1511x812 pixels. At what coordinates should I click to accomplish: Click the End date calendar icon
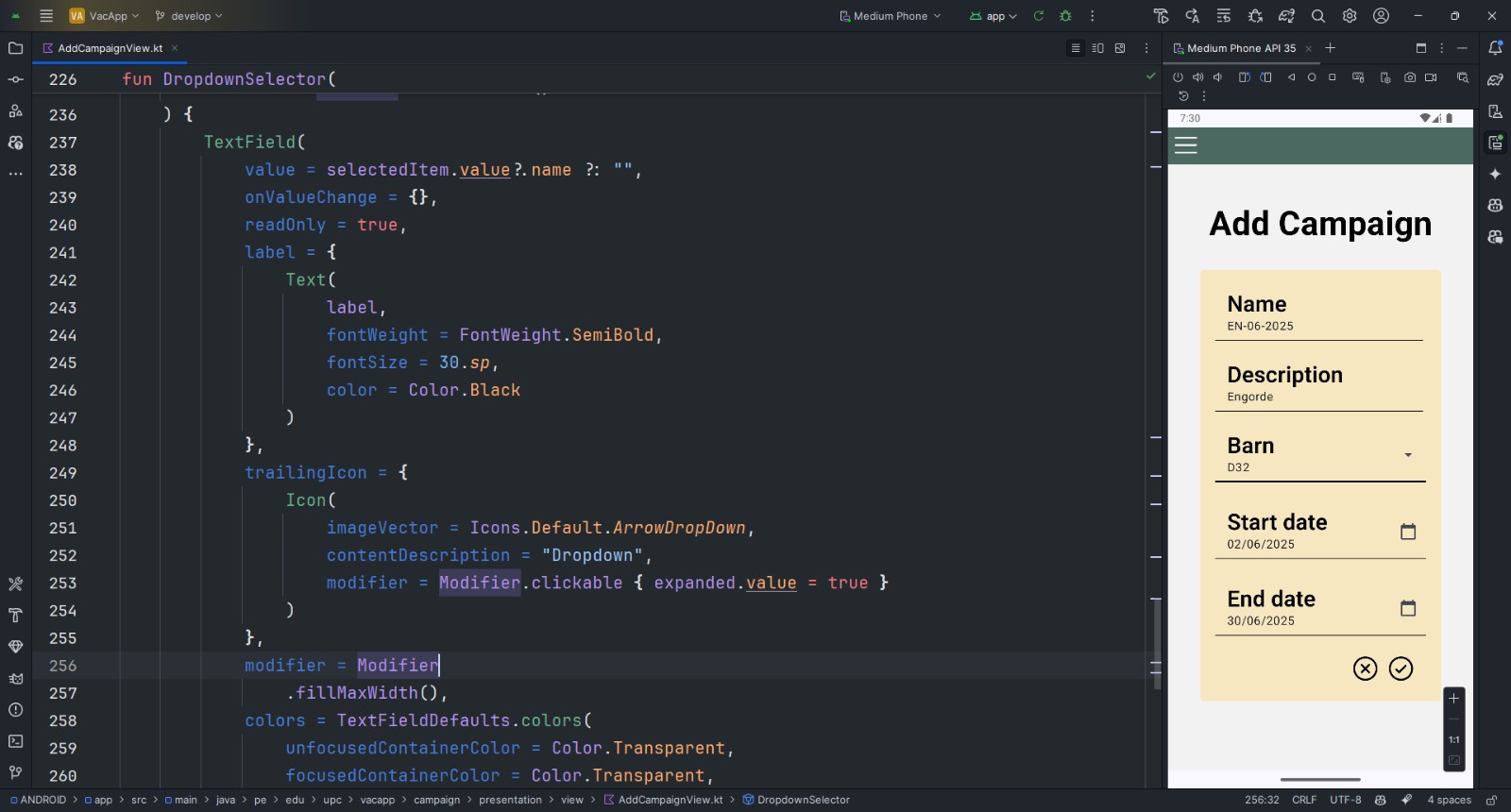click(x=1408, y=608)
